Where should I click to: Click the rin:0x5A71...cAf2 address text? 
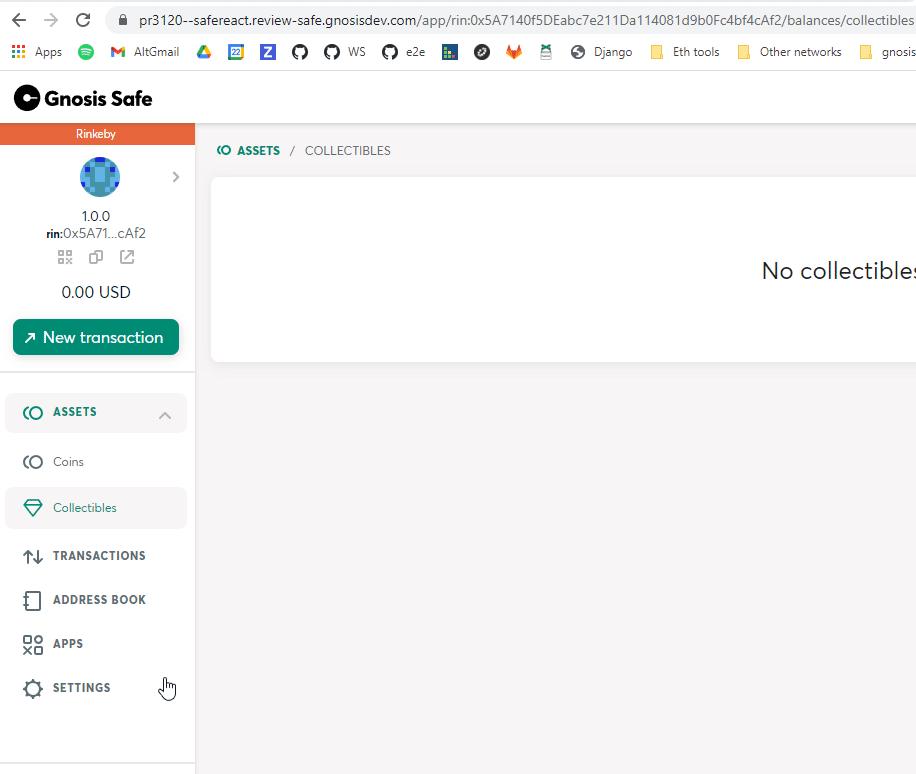tap(96, 234)
